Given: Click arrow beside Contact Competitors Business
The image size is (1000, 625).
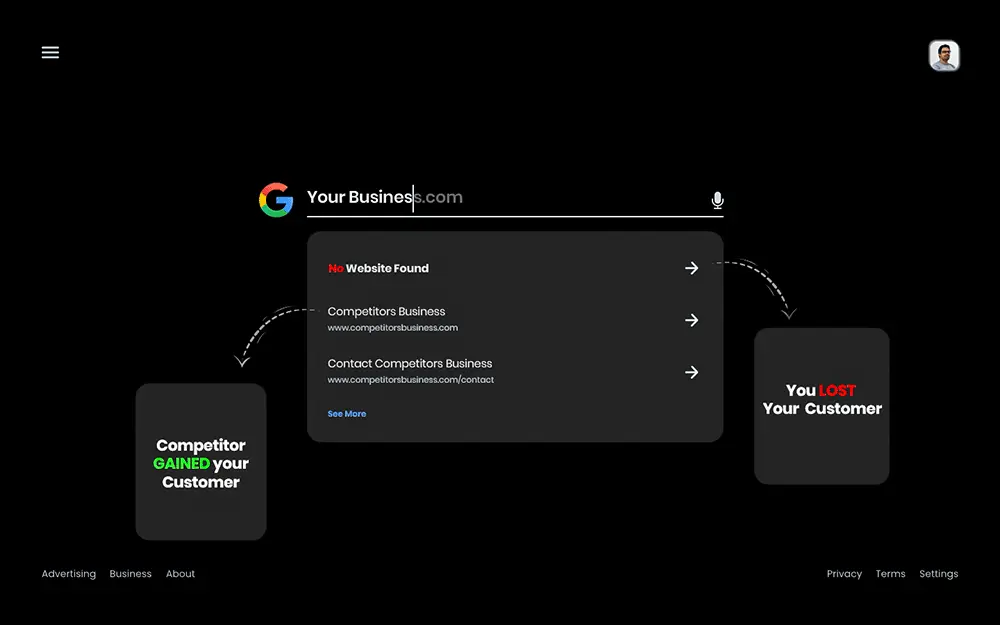Looking at the screenshot, I should click(691, 372).
